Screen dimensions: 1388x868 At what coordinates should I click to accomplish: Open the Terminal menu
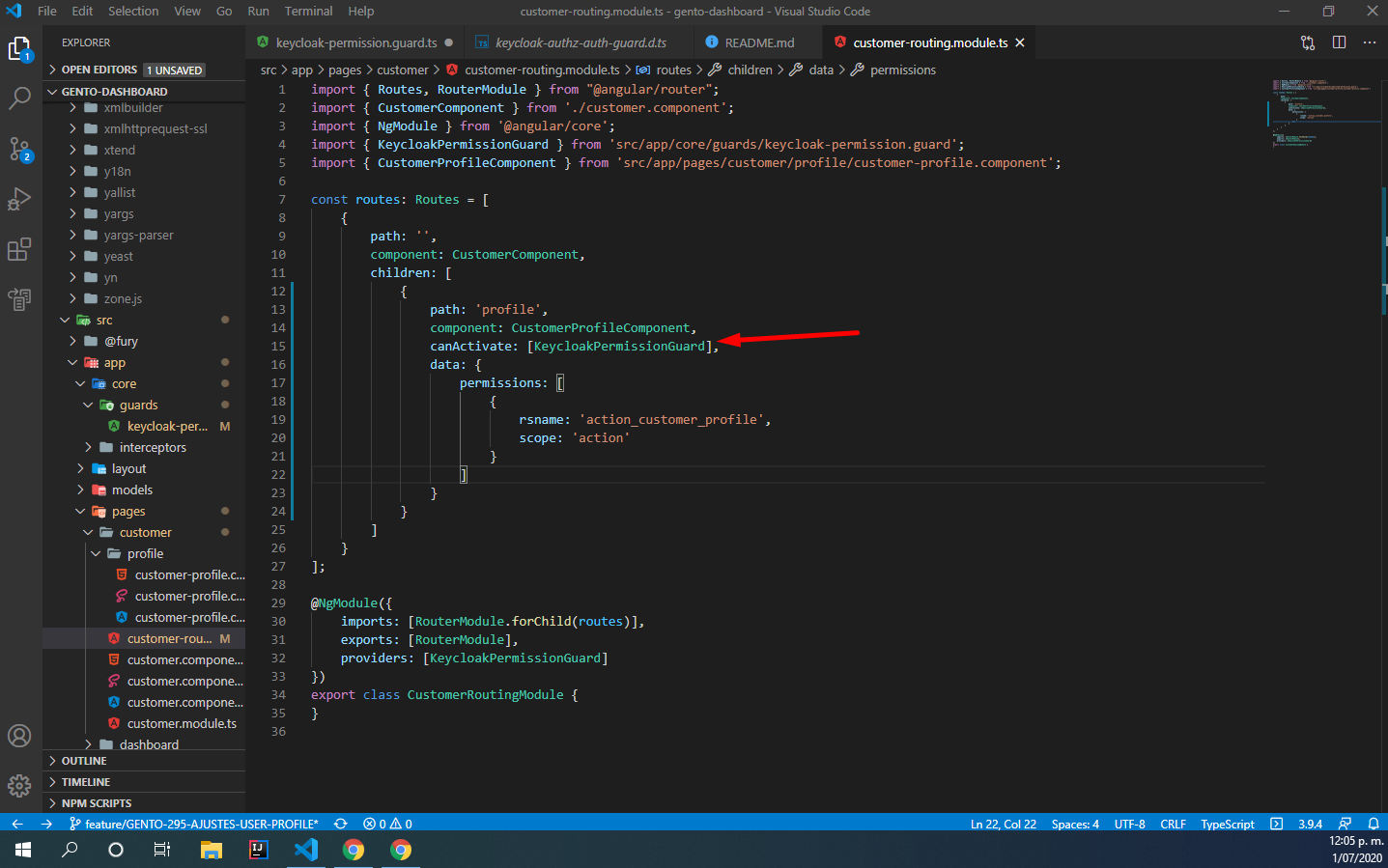[308, 12]
